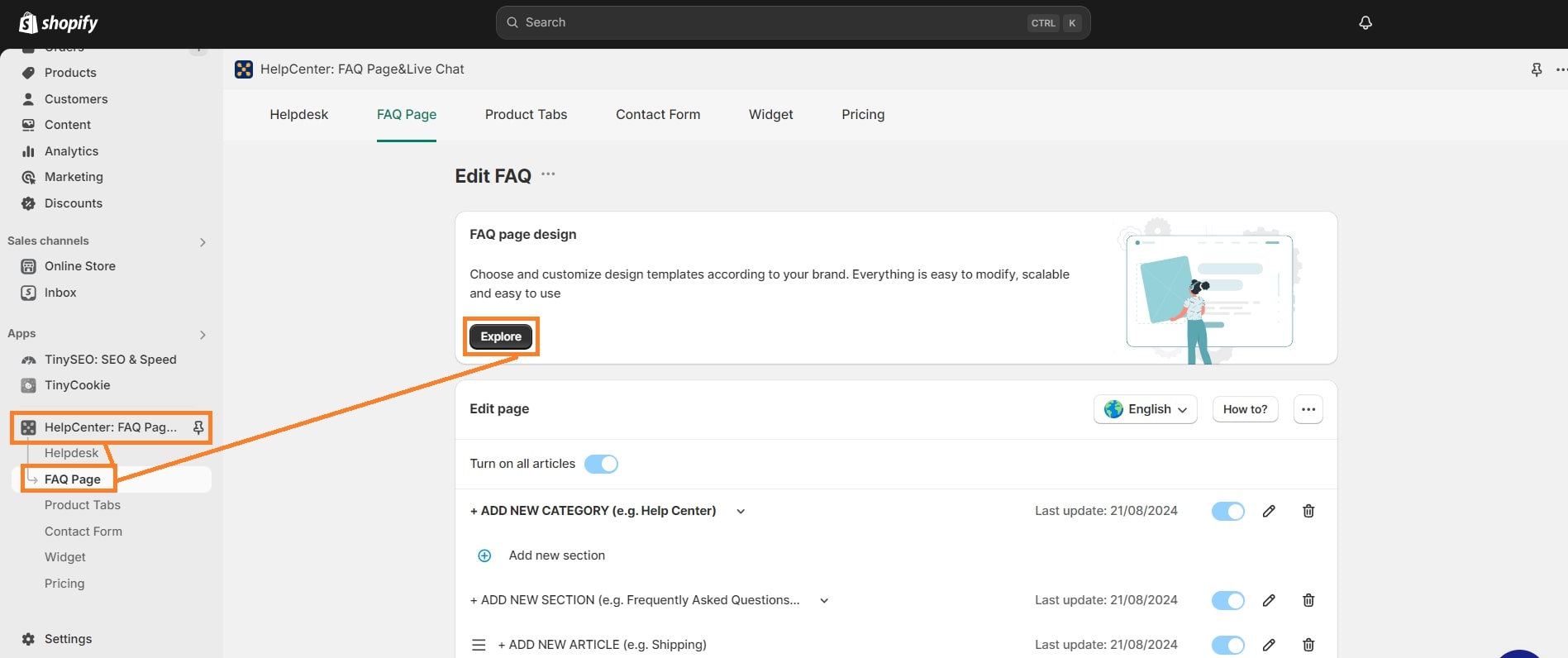Click the FAQ page design illustration

click(x=1210, y=289)
